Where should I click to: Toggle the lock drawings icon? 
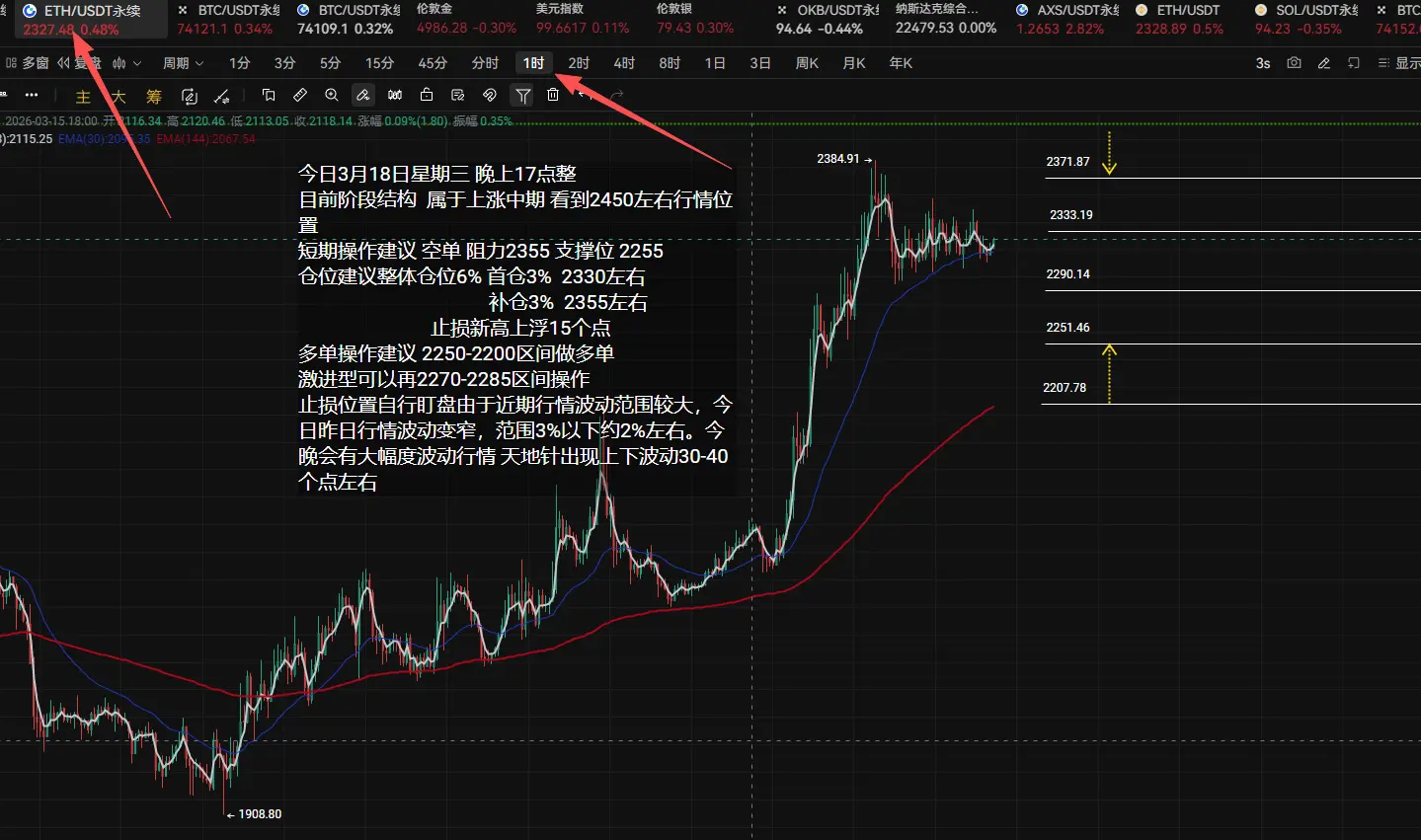click(427, 96)
